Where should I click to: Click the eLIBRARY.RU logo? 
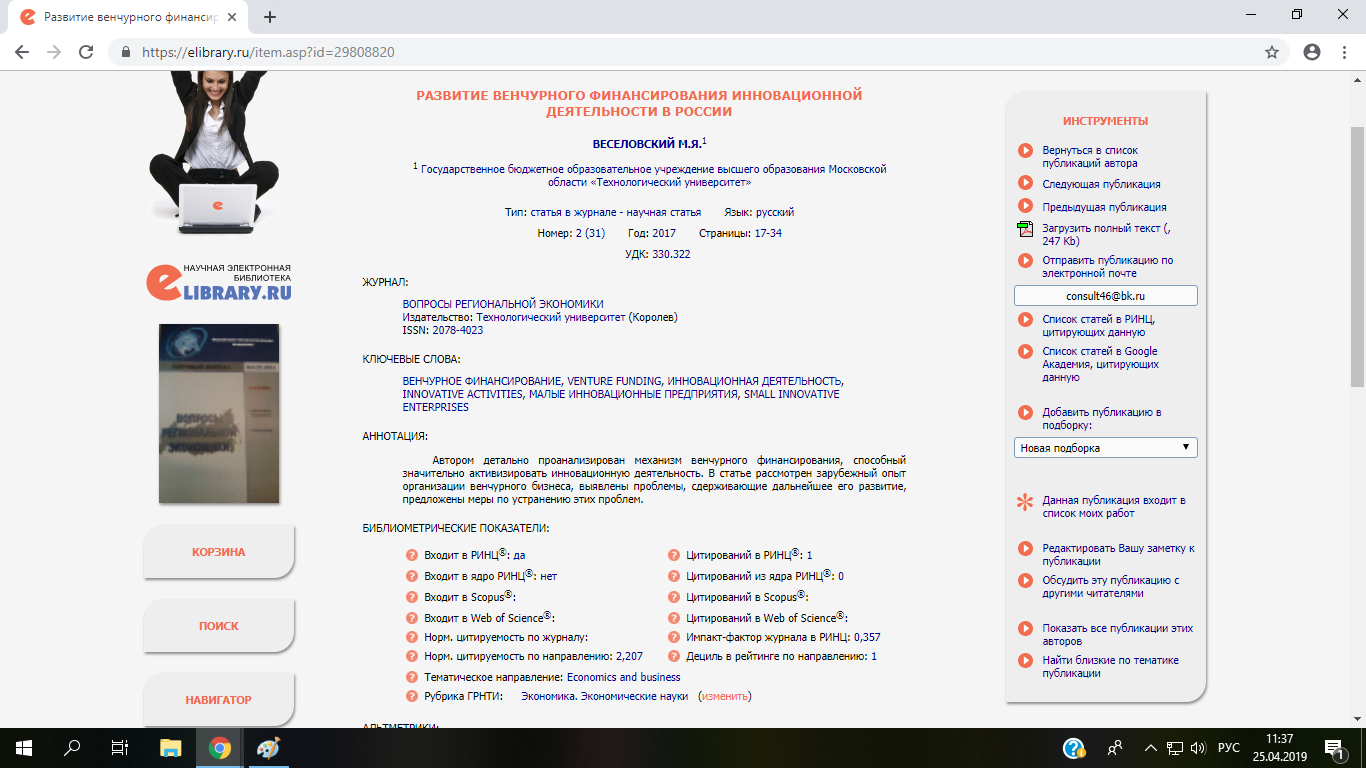219,281
